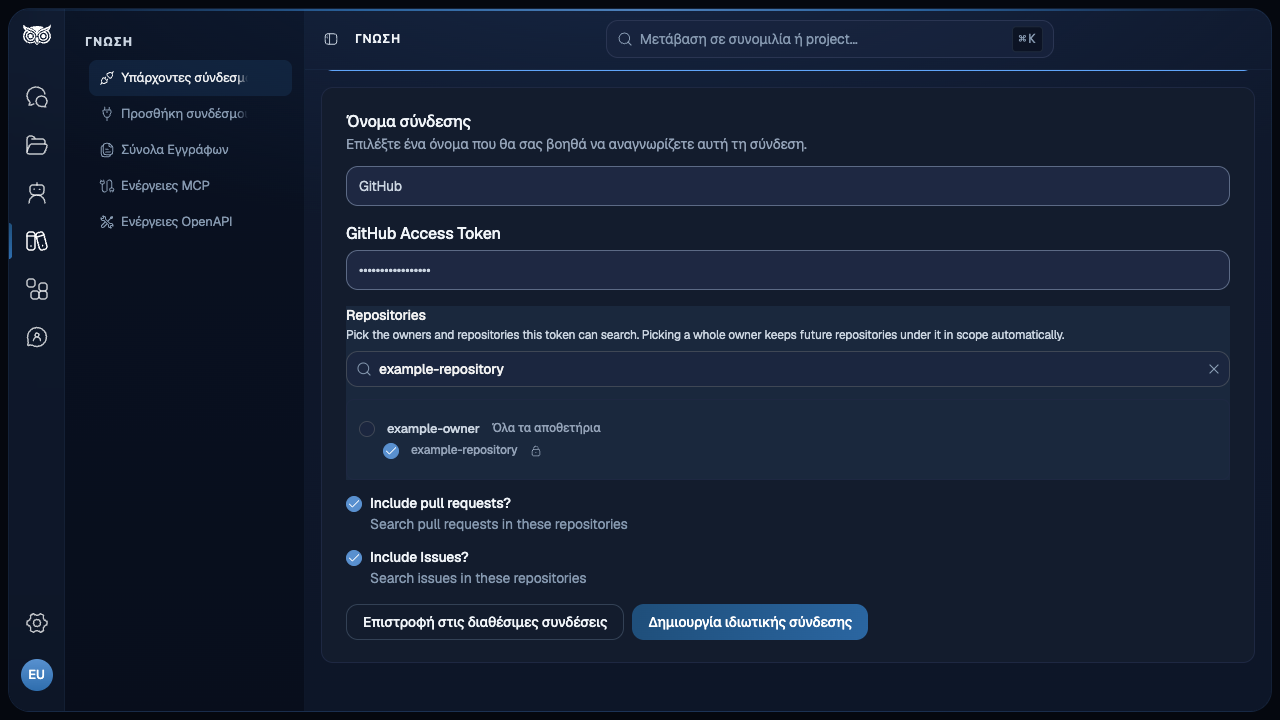The width and height of the screenshot is (1280, 720).
Task: Click Επιστροφή στις διαθέσιμες συνδέσεις button
Action: 485,622
